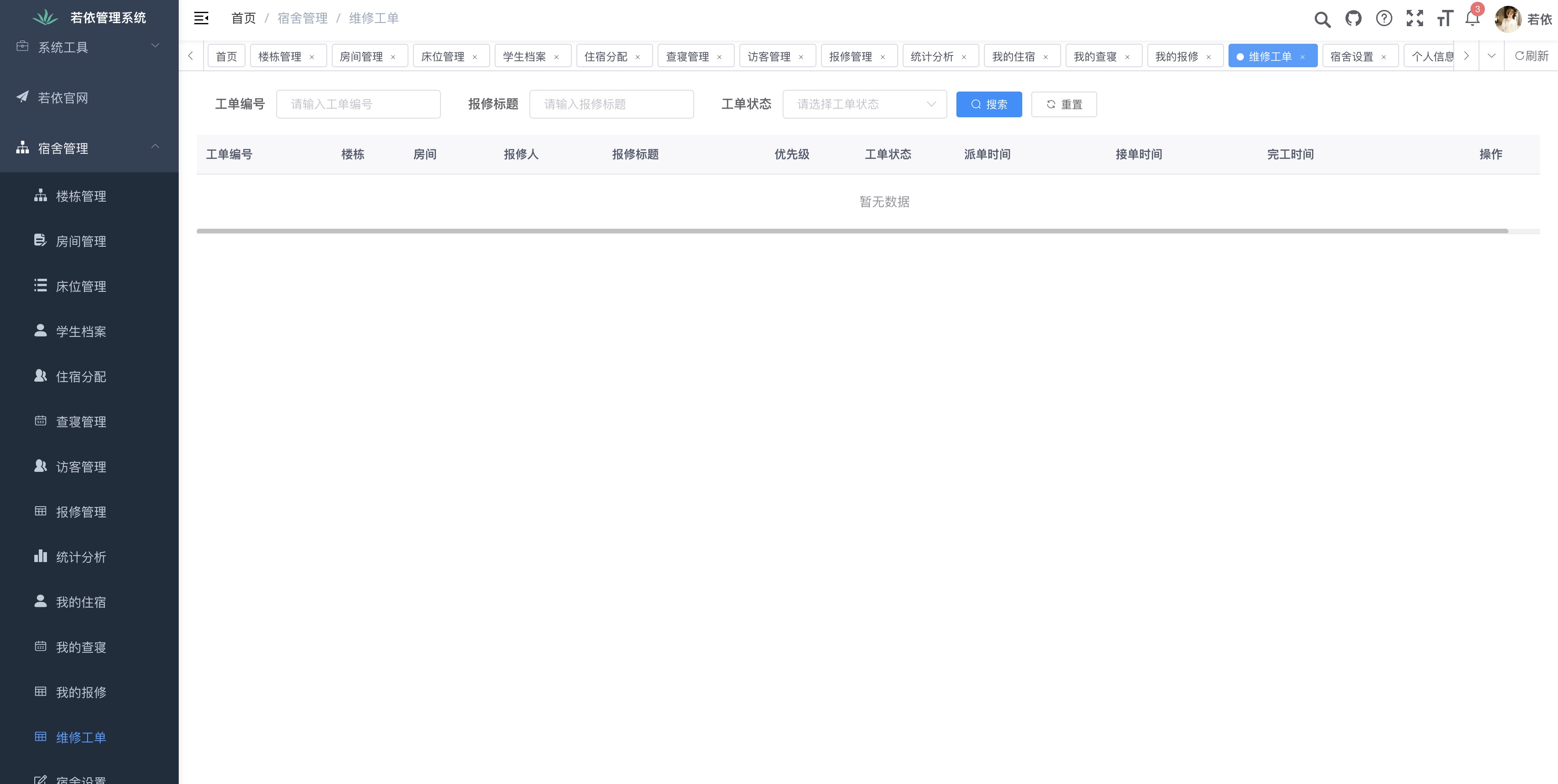Click the 搜索 search button
1558x784 pixels.
point(989,104)
